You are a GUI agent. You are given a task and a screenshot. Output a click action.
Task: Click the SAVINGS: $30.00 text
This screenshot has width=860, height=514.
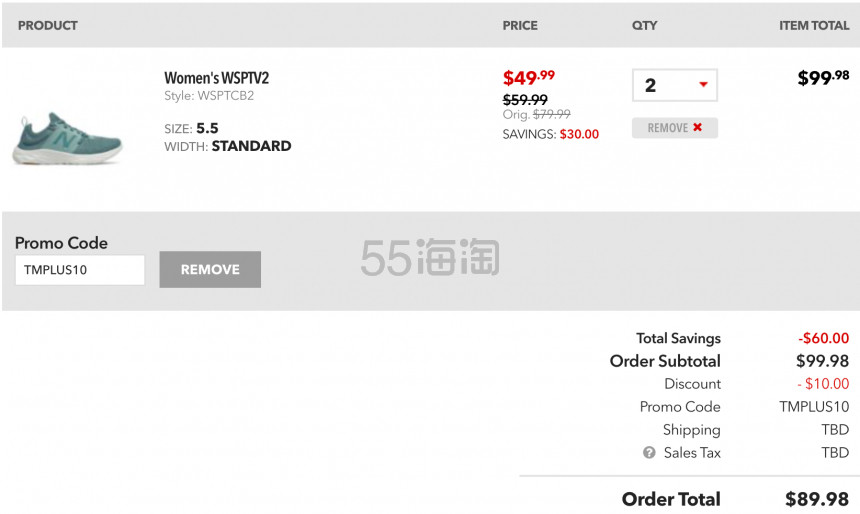click(x=551, y=134)
